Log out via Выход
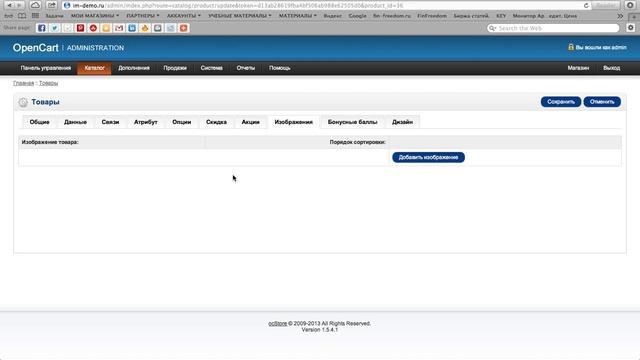This screenshot has height=360, width=640. 611,68
